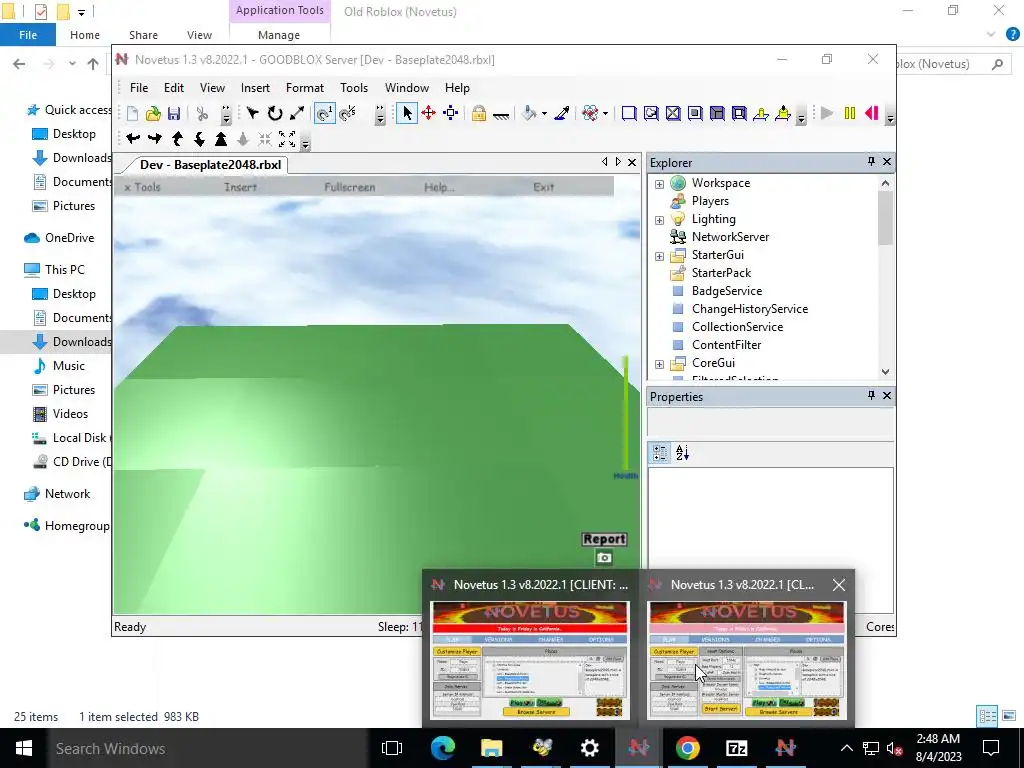1024x768 pixels.
Task: Select the color dropper tool
Action: coord(562,114)
